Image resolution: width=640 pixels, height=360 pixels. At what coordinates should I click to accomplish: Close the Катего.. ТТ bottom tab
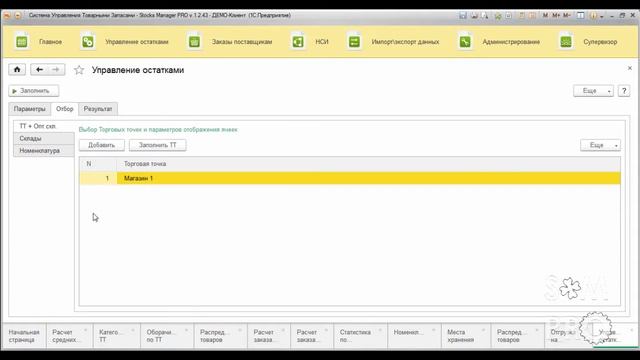tap(133, 330)
